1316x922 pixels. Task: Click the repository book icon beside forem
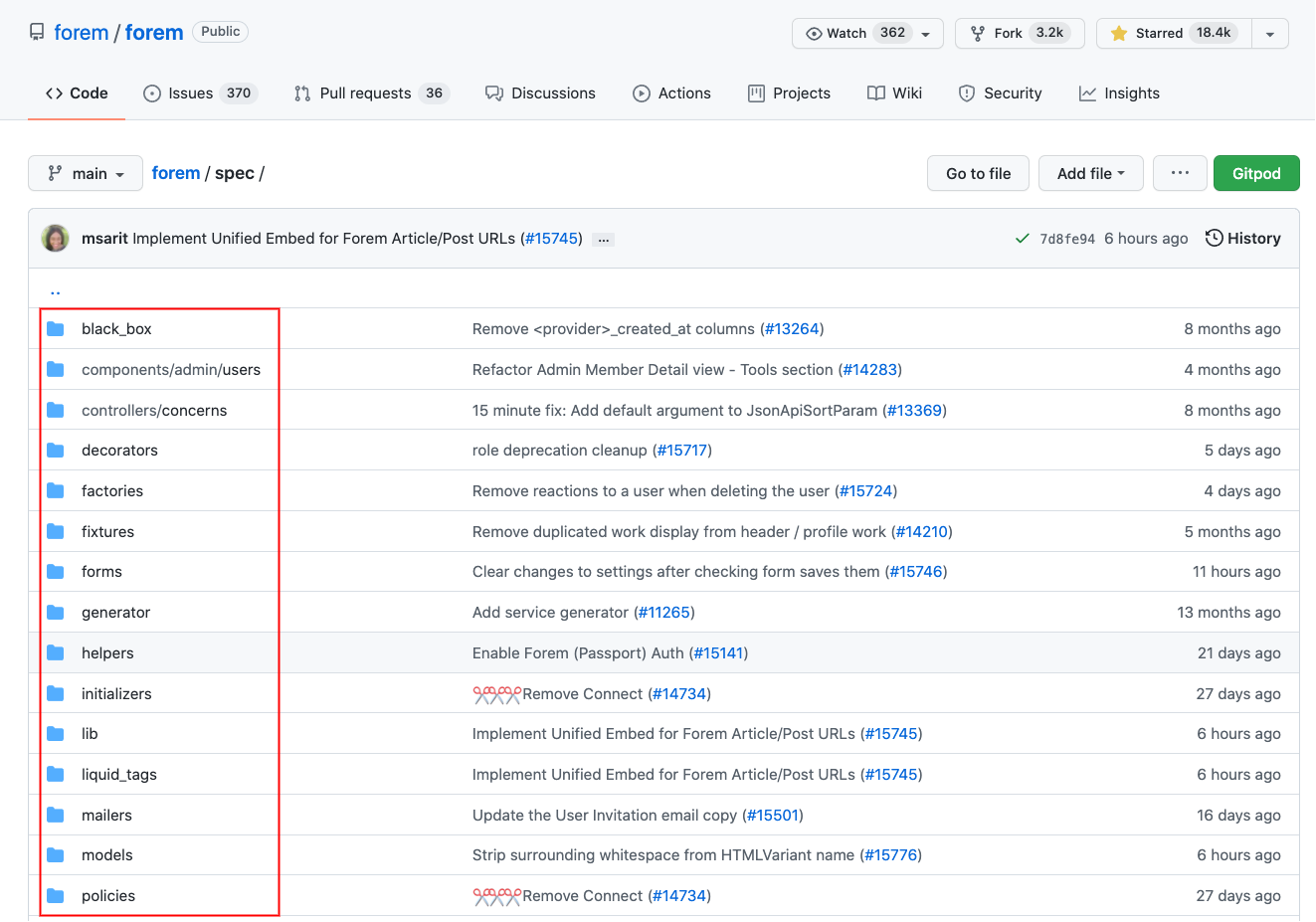(37, 33)
